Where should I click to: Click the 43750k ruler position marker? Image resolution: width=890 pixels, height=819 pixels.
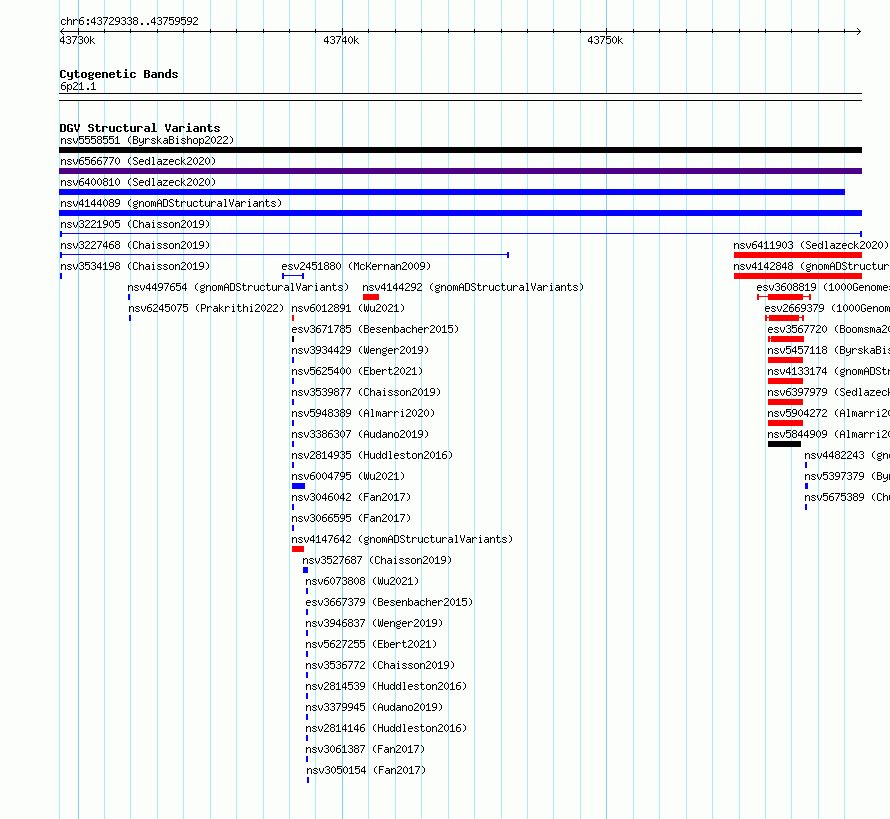pyautogui.click(x=605, y=40)
